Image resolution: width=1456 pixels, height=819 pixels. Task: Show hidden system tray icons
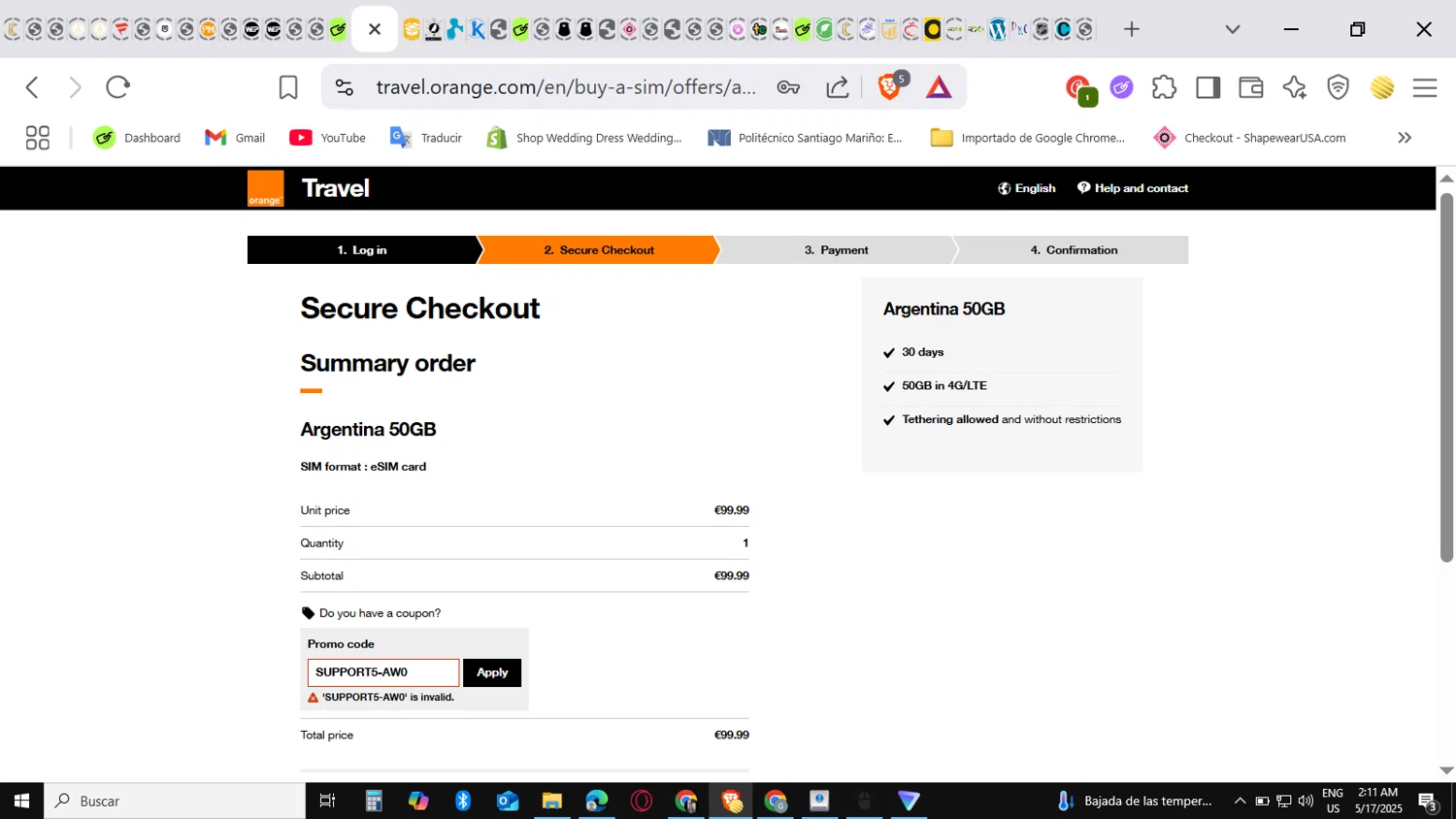pyautogui.click(x=1240, y=801)
